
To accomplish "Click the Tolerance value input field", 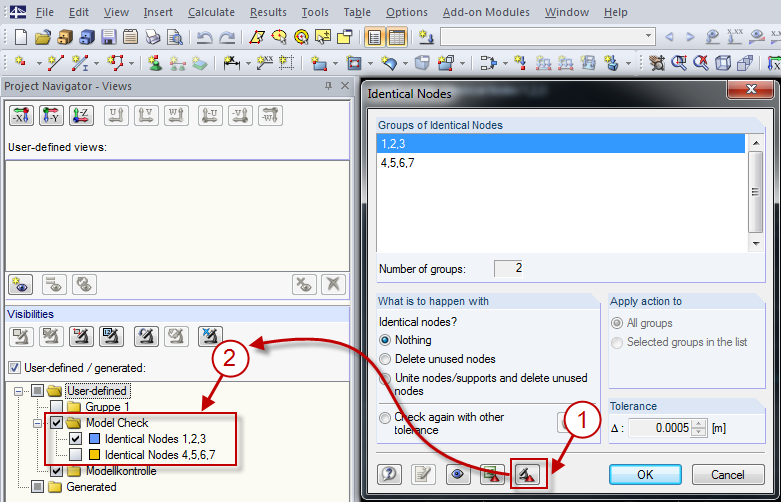I will point(661,428).
